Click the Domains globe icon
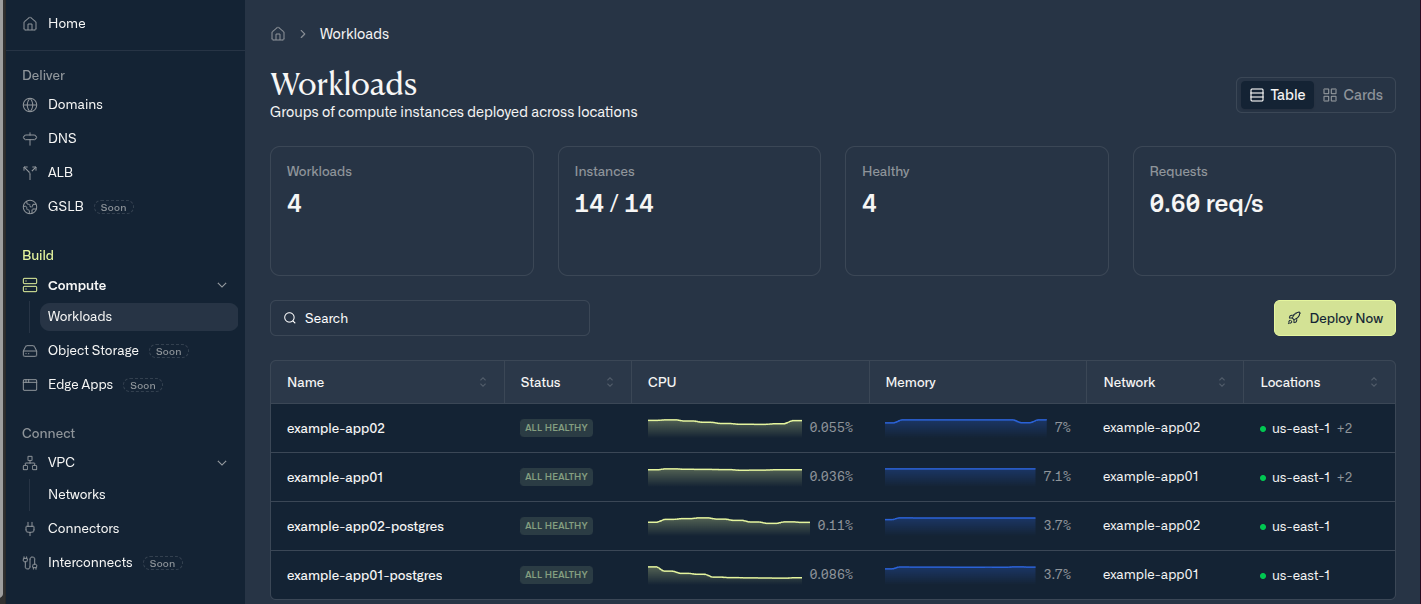Viewport: 1421px width, 604px height. (30, 104)
